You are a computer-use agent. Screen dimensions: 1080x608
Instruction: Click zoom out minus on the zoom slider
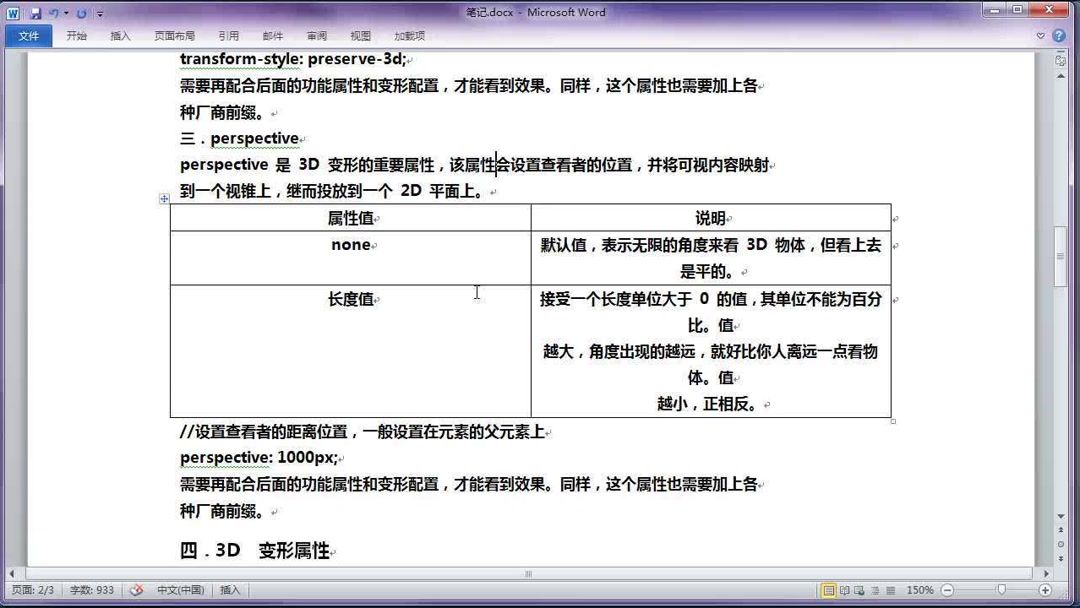pyautogui.click(x=948, y=590)
